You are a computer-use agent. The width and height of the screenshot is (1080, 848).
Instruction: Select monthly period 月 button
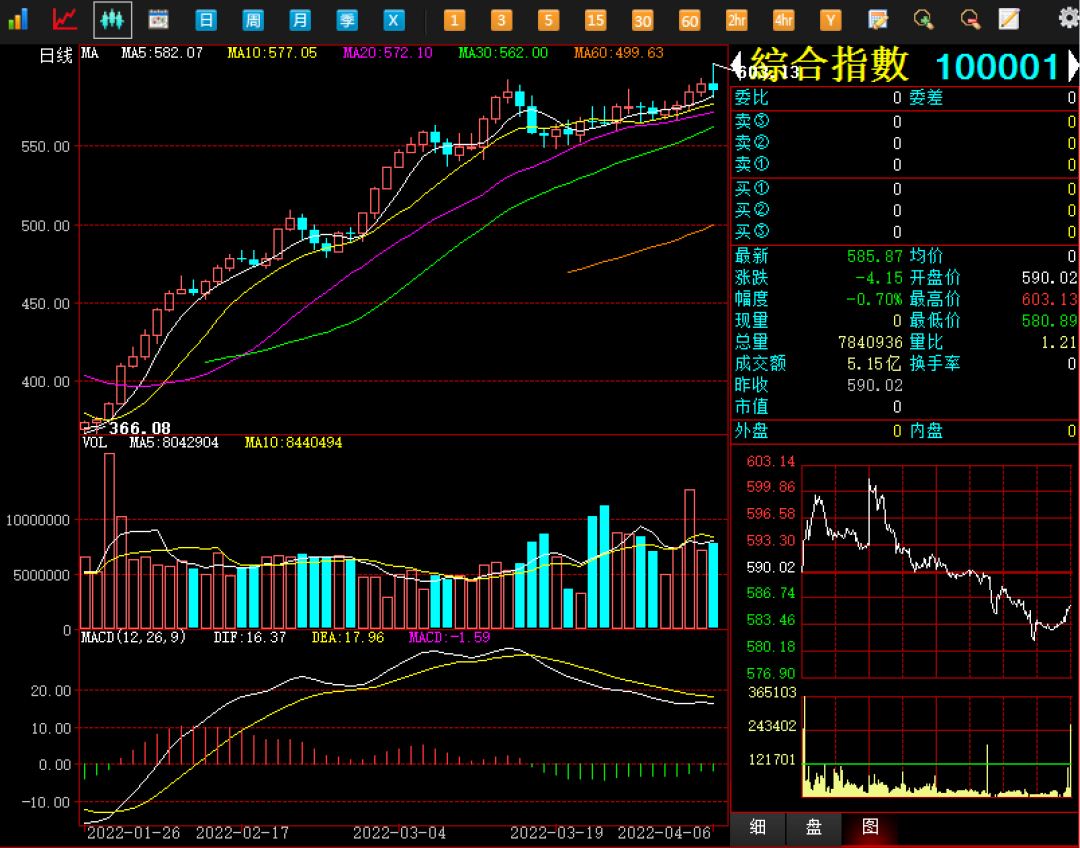tap(300, 21)
